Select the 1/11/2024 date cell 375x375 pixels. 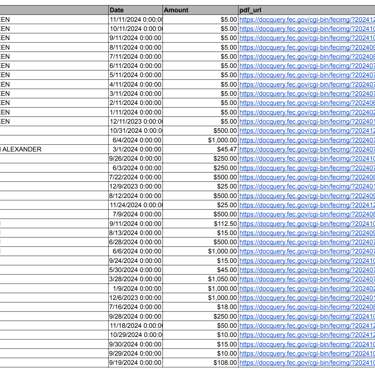coord(136,112)
